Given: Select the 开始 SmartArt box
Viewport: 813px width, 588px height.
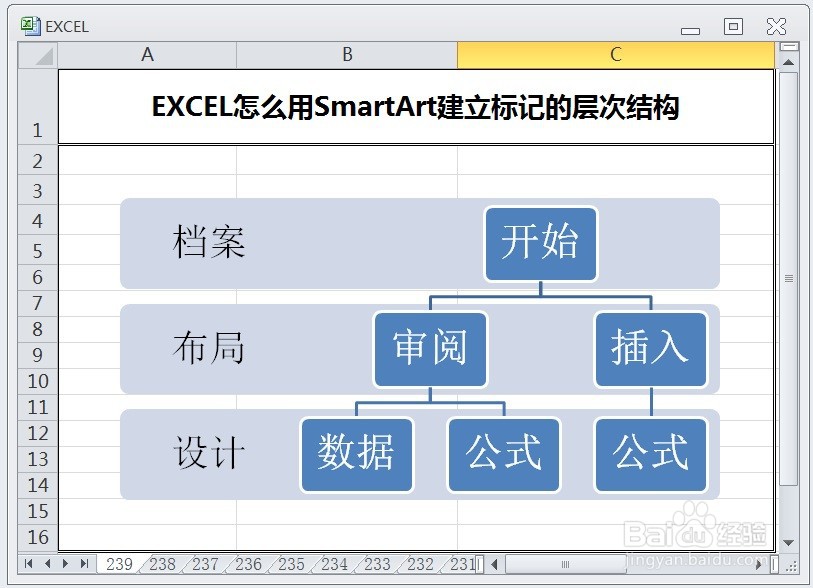Looking at the screenshot, I should click(541, 244).
